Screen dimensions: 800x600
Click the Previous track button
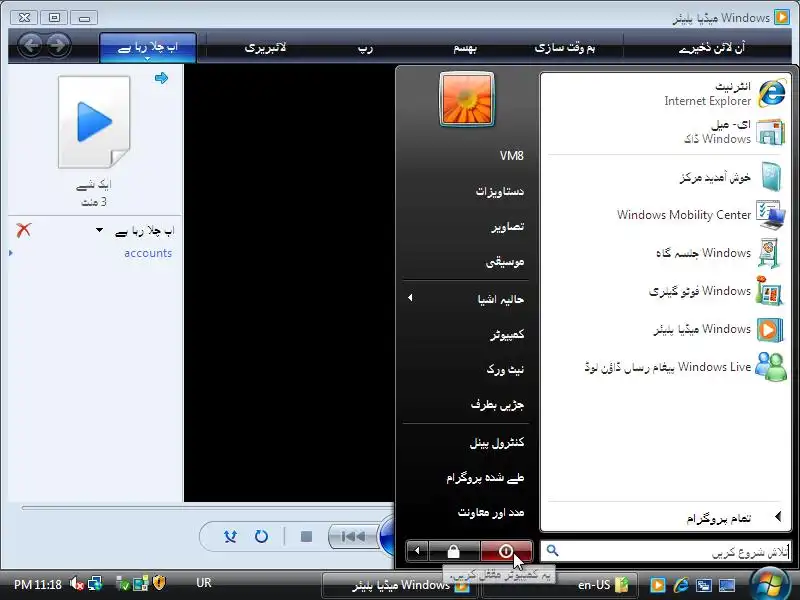coord(354,536)
